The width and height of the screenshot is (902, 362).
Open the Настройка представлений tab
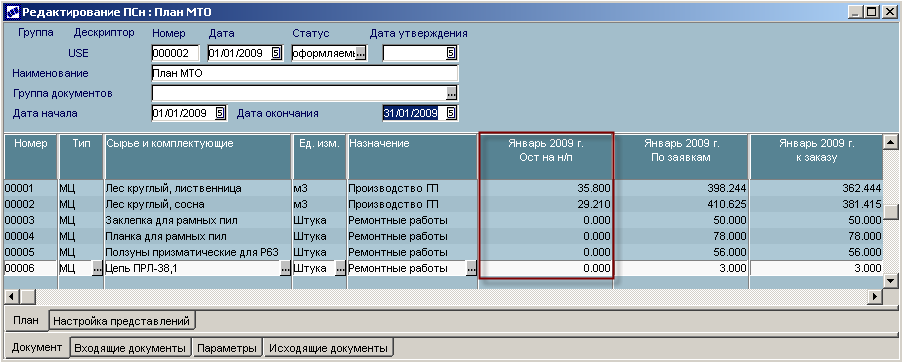(x=121, y=321)
